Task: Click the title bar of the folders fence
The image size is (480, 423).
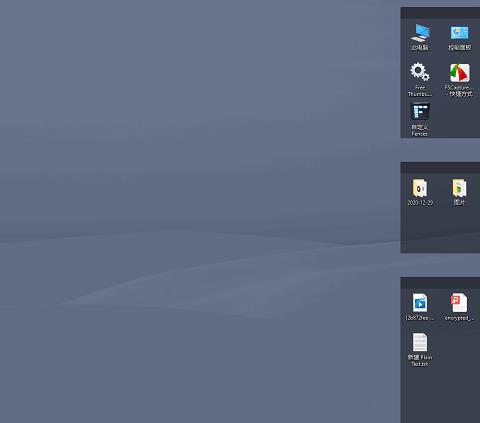Action: point(440,168)
